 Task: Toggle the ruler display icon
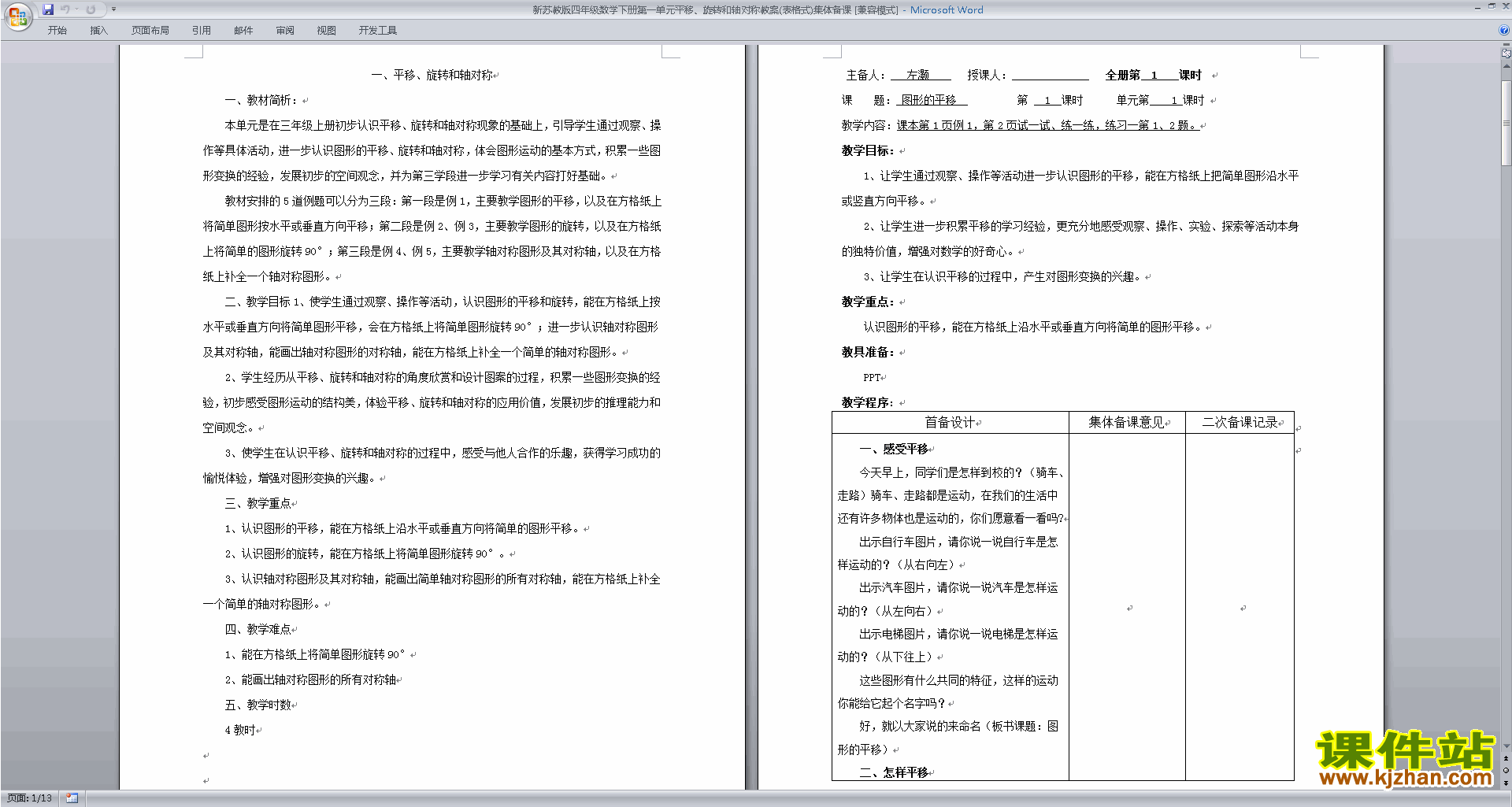(1506, 54)
